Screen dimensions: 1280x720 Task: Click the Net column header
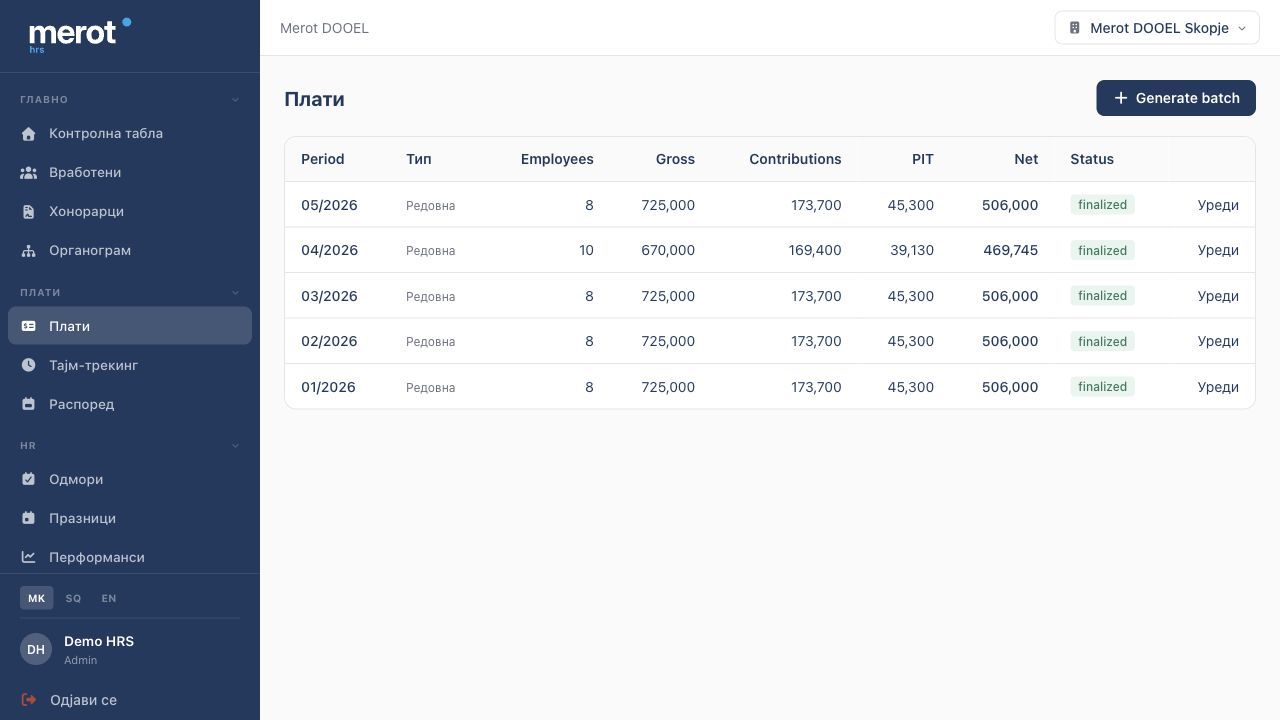pos(1026,159)
